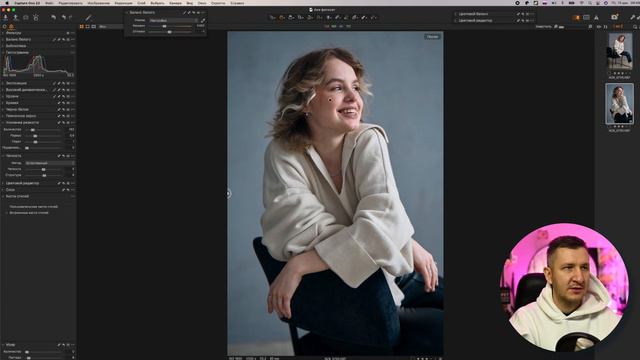This screenshot has height=360, width=640.
Task: Toggle the orange exposure warning icon
Action: click(576, 18)
